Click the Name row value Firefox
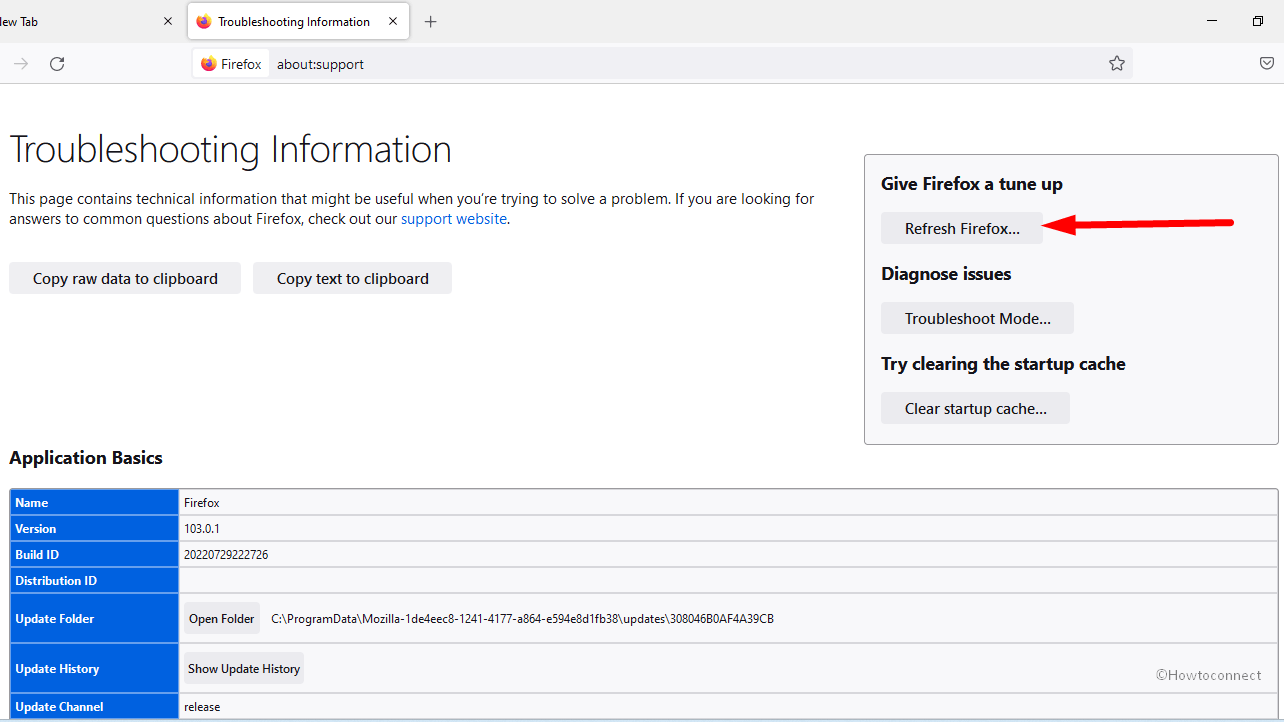1284x722 pixels. coord(201,503)
